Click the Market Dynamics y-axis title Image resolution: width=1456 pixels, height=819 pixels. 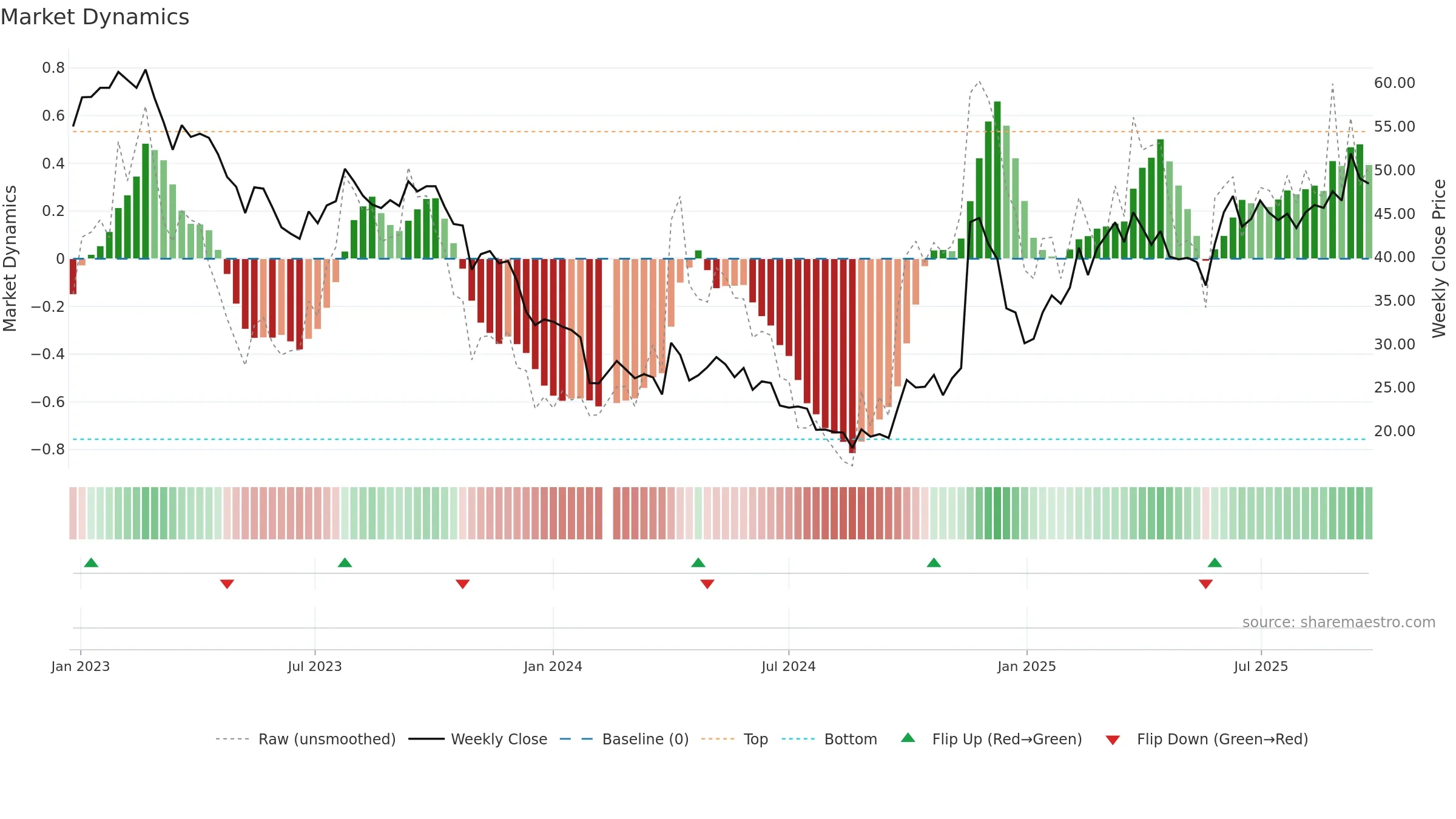tap(10, 258)
